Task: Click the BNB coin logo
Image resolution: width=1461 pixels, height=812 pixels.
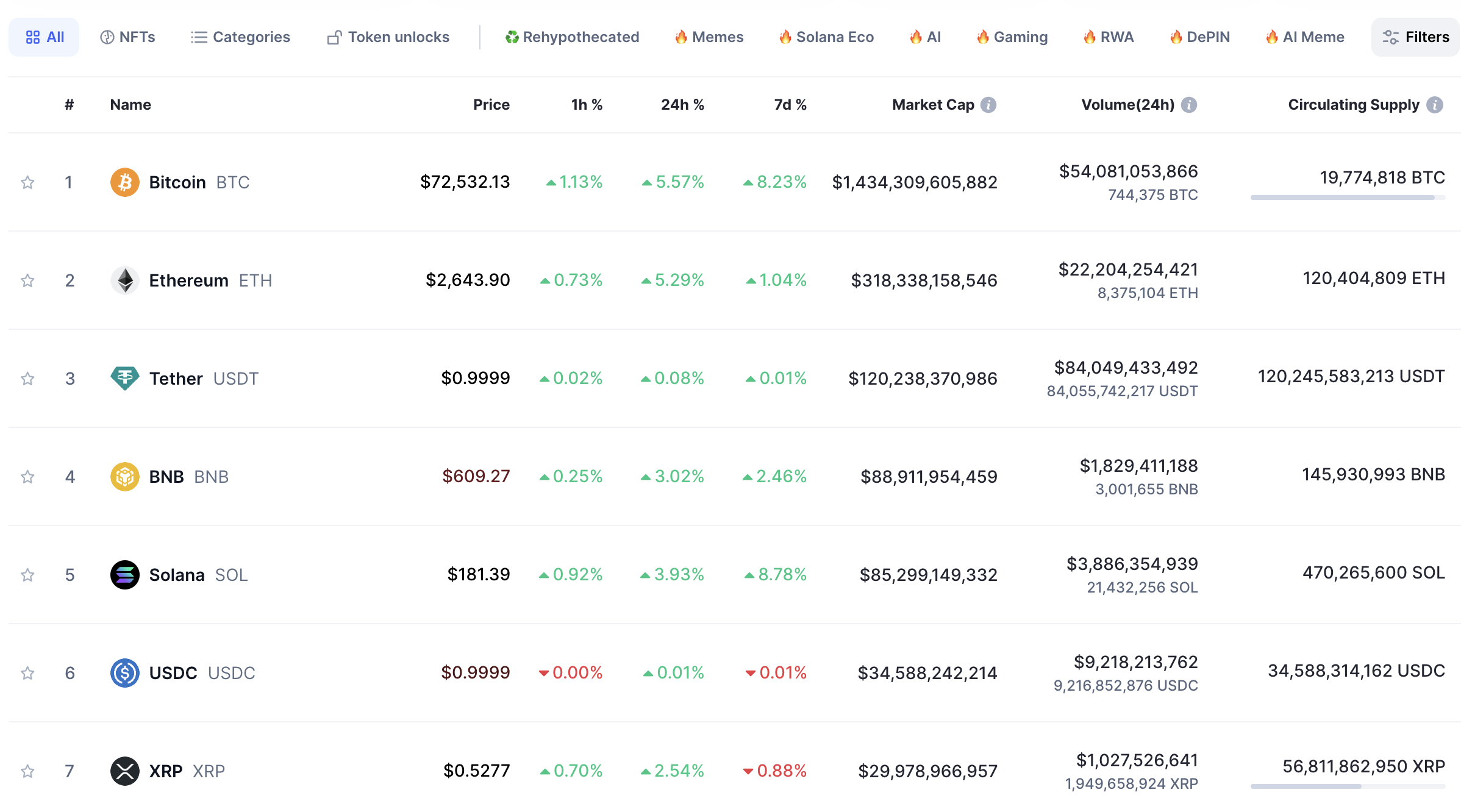Action: pyautogui.click(x=125, y=477)
